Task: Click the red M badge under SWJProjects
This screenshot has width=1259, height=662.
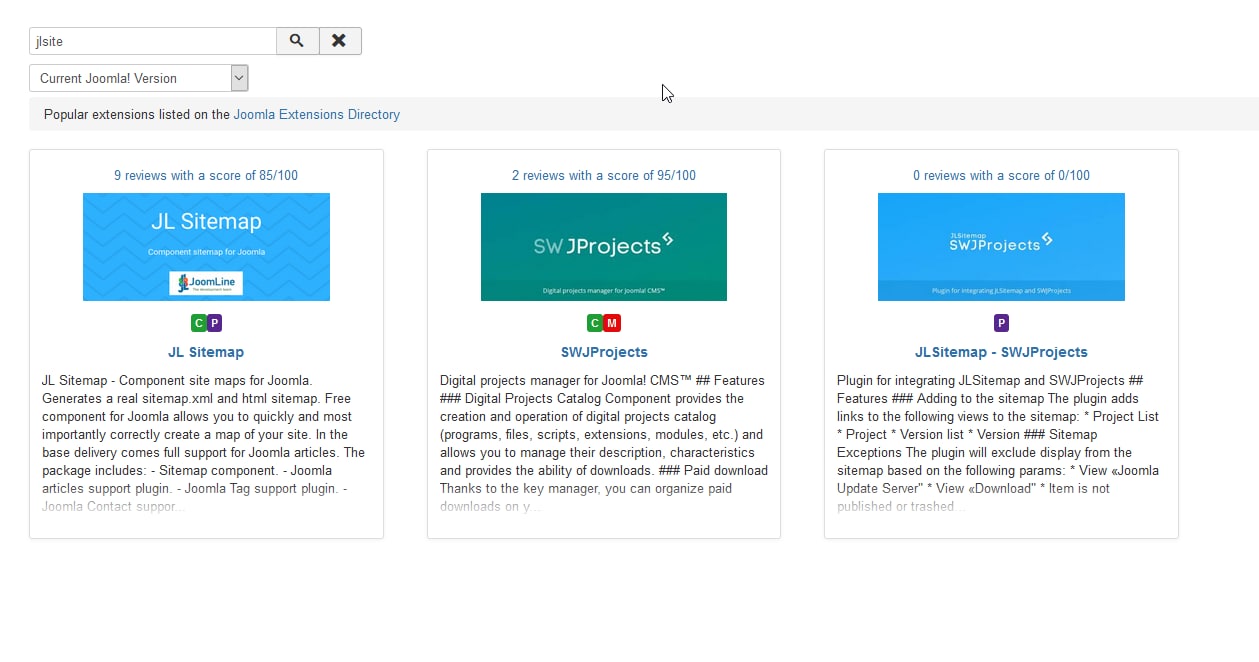Action: pyautogui.click(x=612, y=323)
